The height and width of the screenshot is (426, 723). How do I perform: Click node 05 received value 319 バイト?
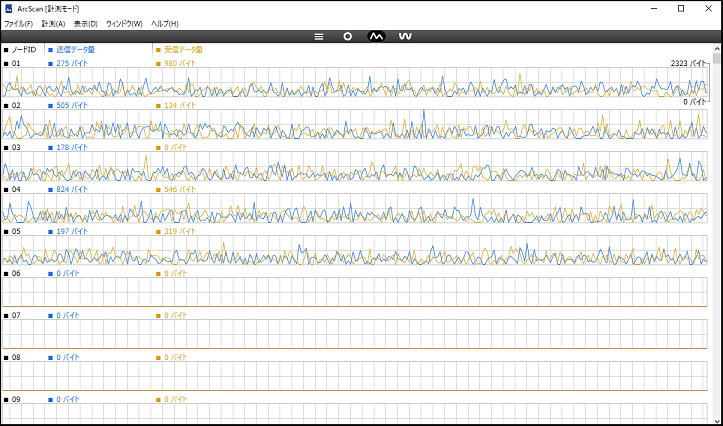180,231
